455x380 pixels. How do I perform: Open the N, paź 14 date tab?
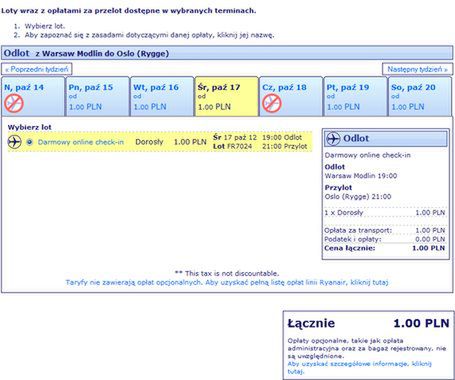[x=33, y=96]
